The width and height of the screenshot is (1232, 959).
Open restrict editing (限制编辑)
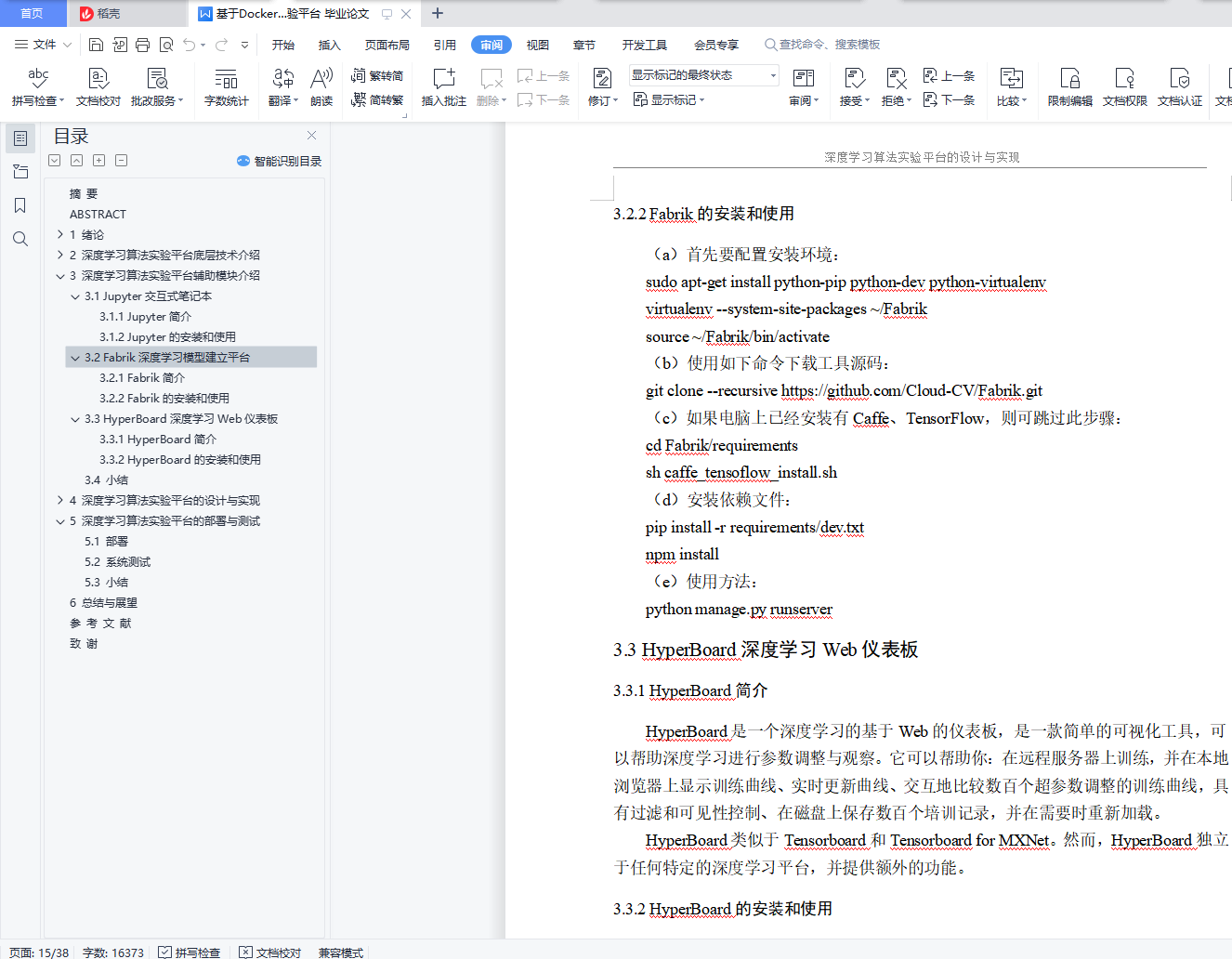1070,87
